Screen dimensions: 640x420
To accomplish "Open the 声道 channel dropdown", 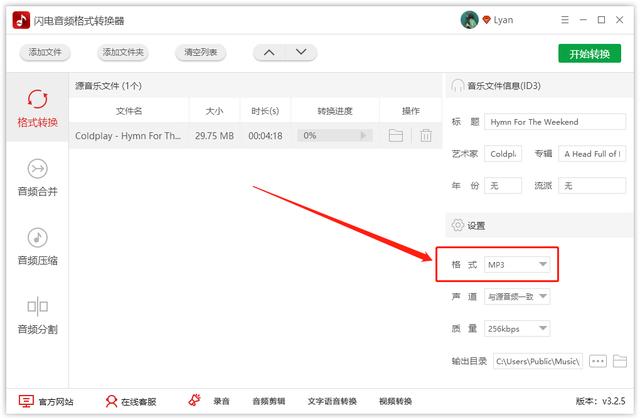I will [x=517, y=296].
